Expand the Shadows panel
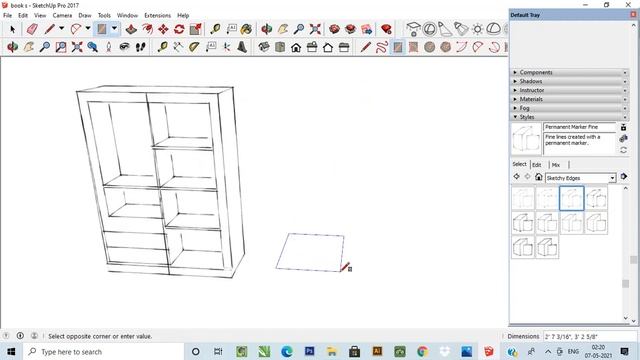This screenshot has height=360, width=640. (570, 81)
